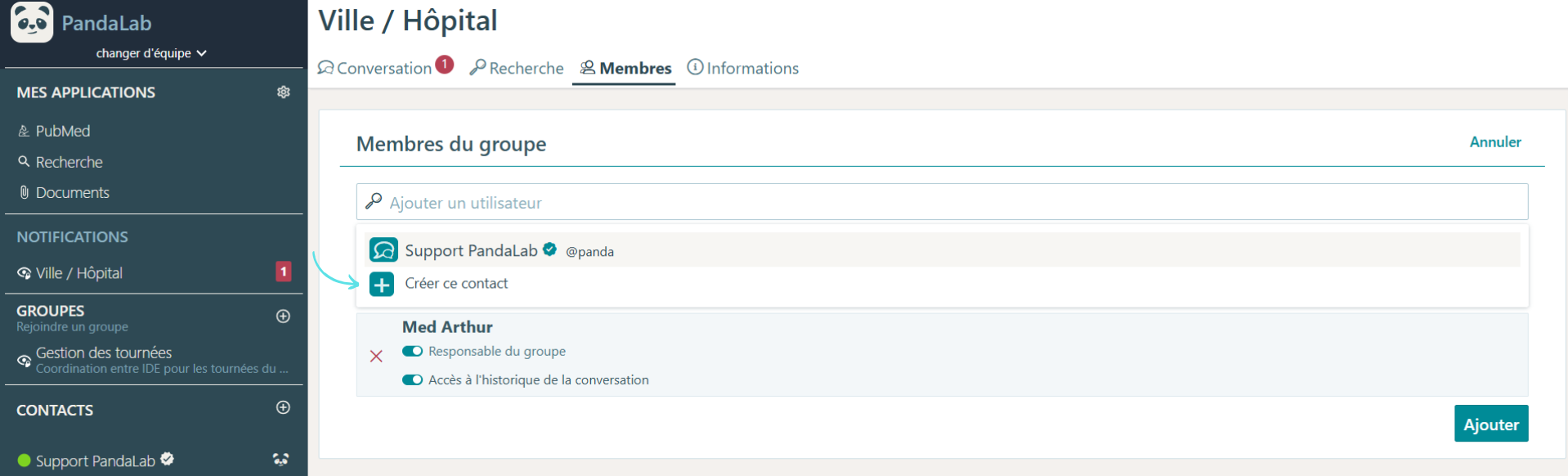The width and height of the screenshot is (1568, 476).
Task: Focus the Ajouter un utilisateur field
Action: click(x=942, y=202)
